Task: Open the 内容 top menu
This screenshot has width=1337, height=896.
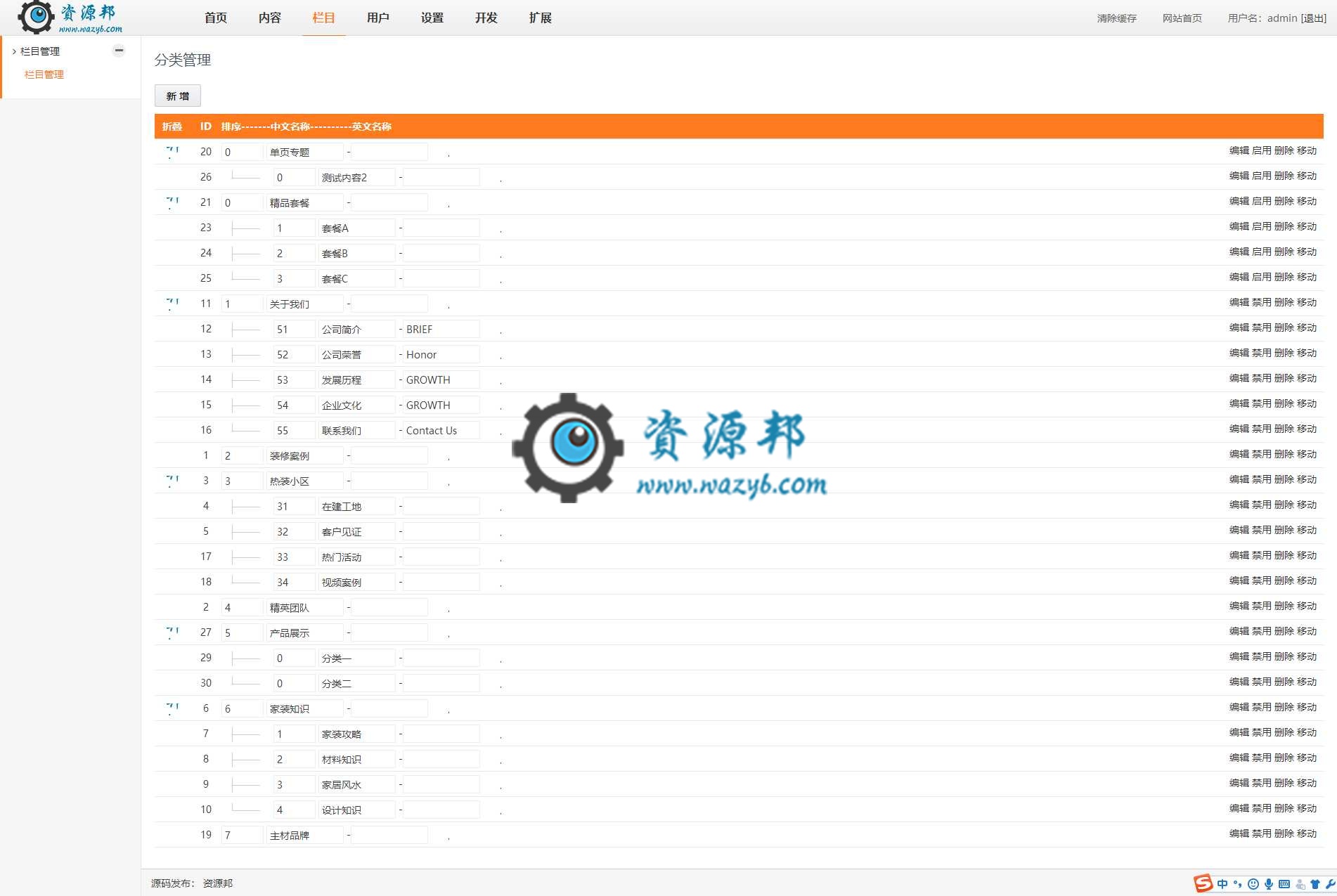Action: click(x=270, y=18)
